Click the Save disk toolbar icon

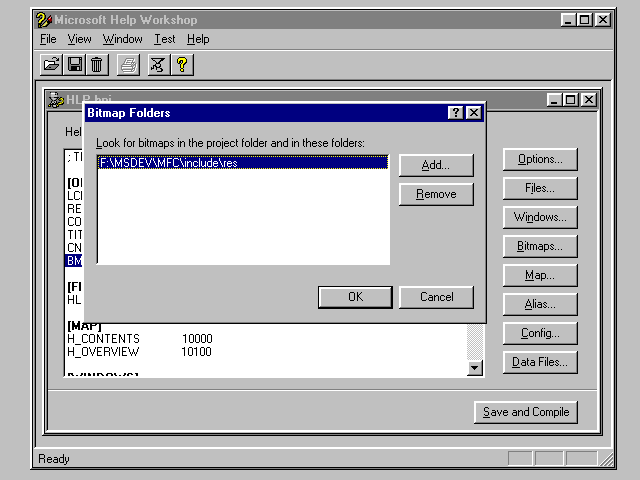point(74,65)
